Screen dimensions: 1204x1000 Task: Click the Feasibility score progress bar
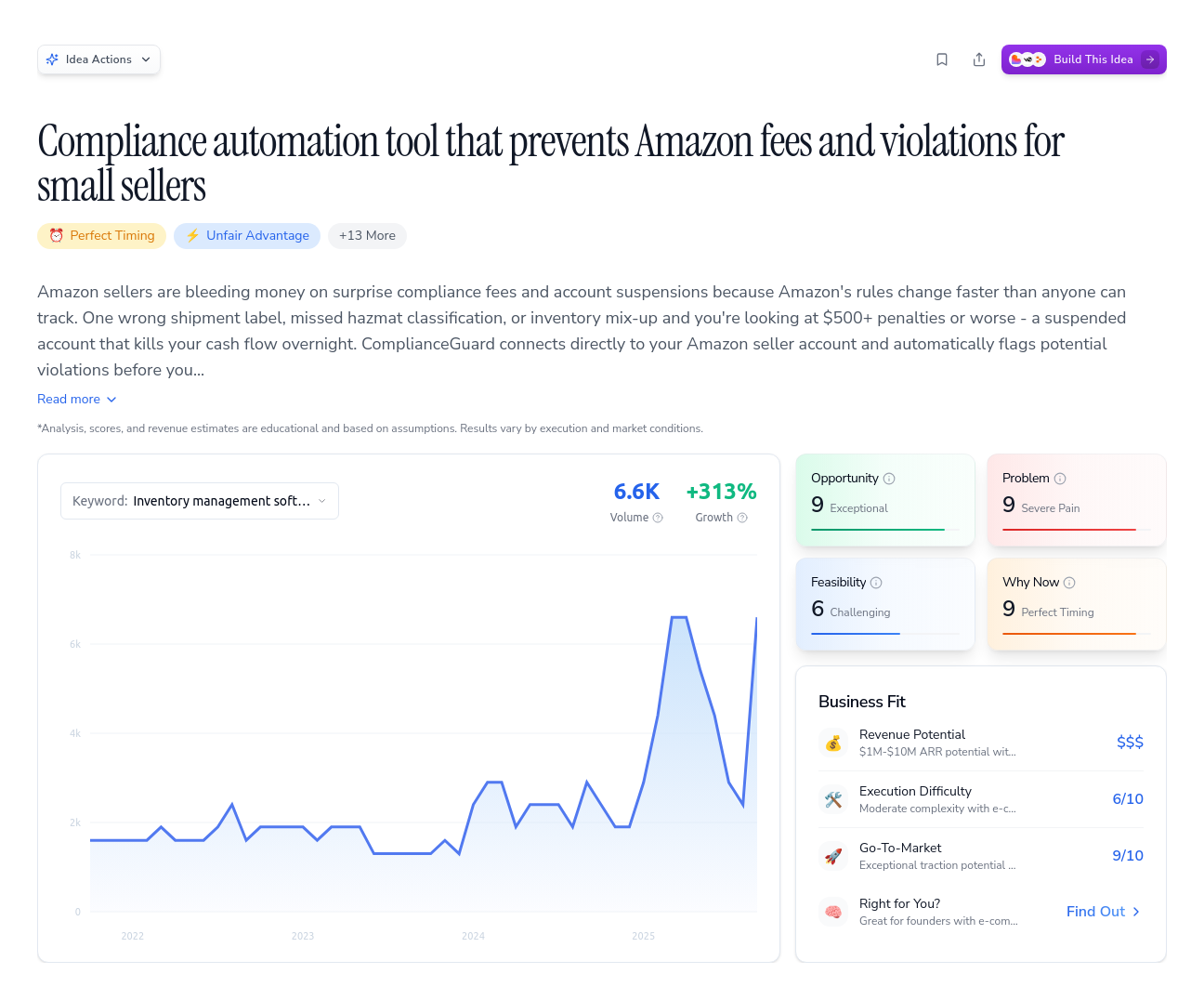coord(855,632)
